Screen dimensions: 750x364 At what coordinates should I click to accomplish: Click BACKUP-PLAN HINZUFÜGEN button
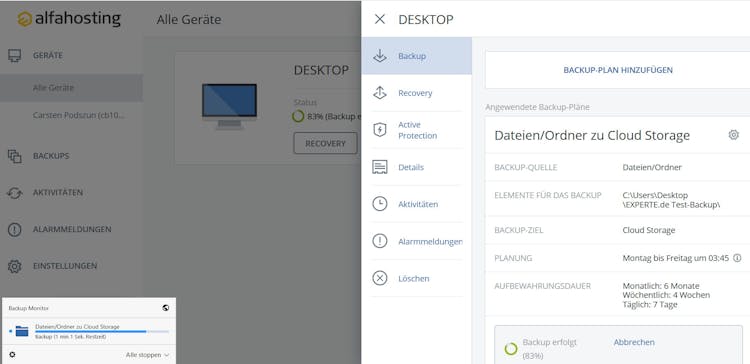[x=618, y=70]
